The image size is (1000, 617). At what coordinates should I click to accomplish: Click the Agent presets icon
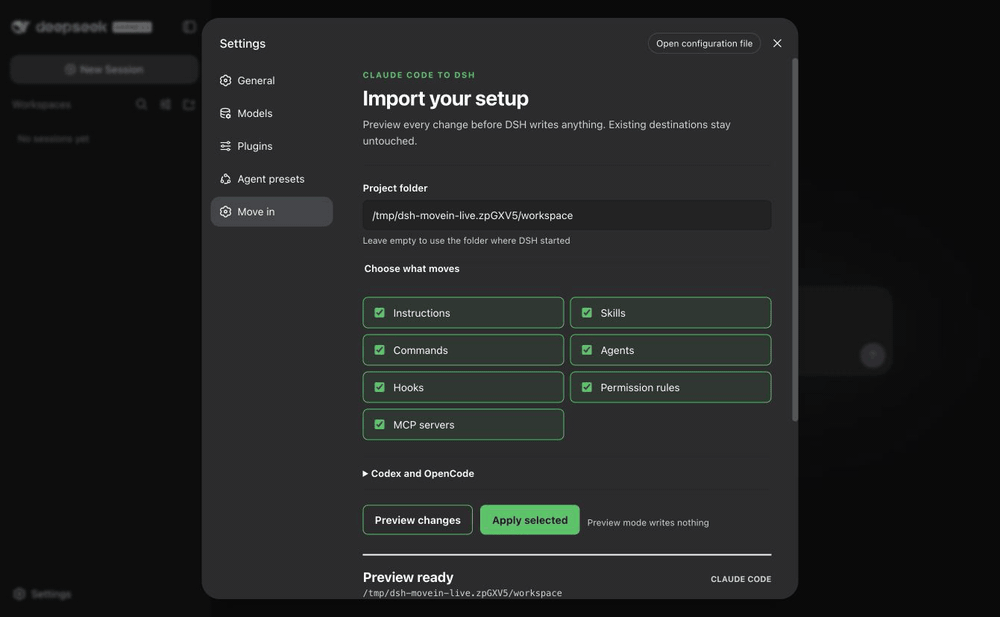tap(225, 179)
